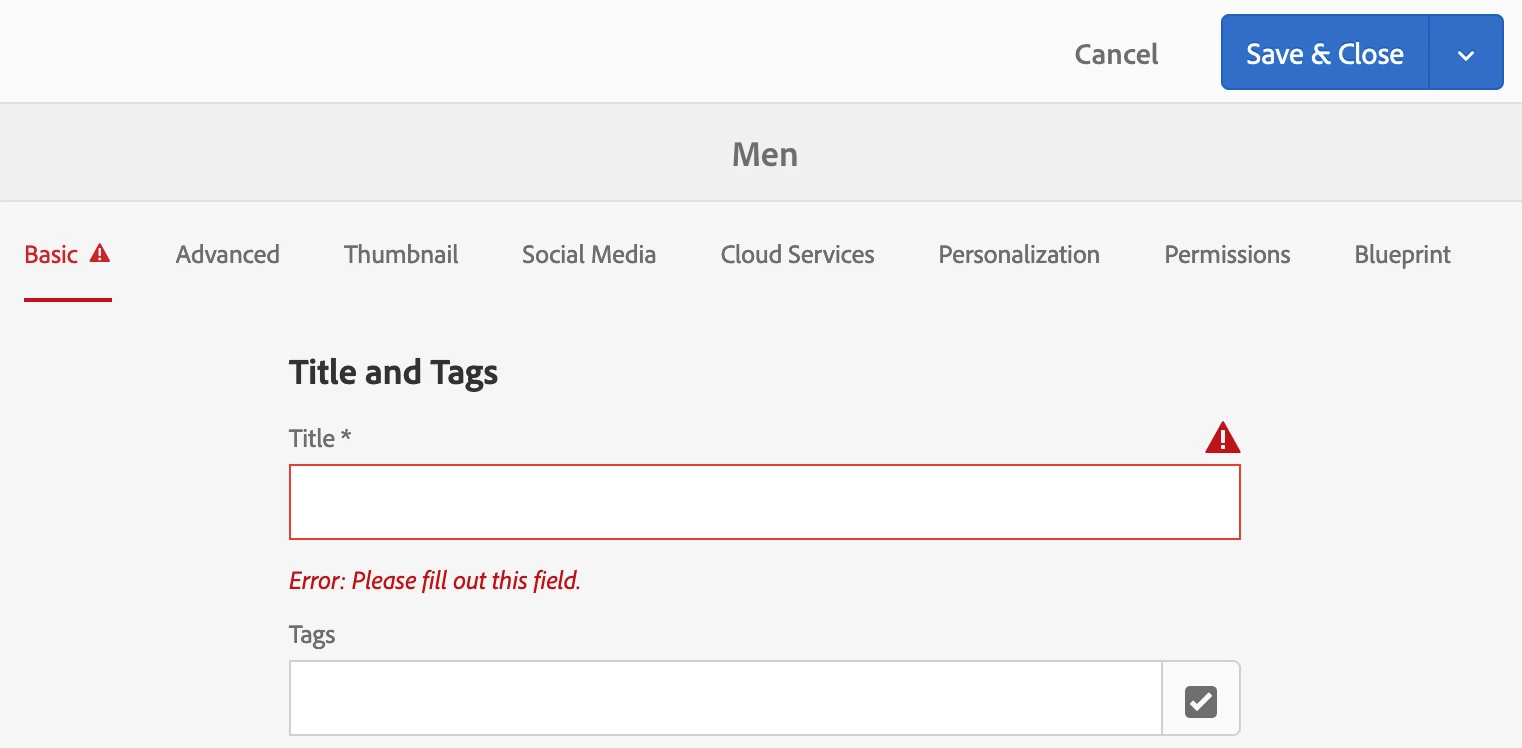This screenshot has height=748, width=1522.
Task: Click the Title and Tags section heading
Action: tap(393, 372)
